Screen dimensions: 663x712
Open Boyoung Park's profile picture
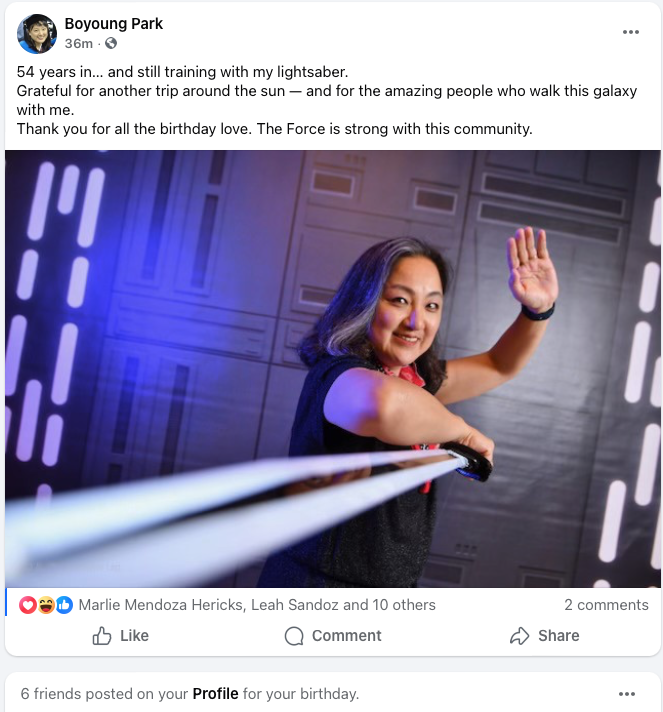(x=37, y=34)
